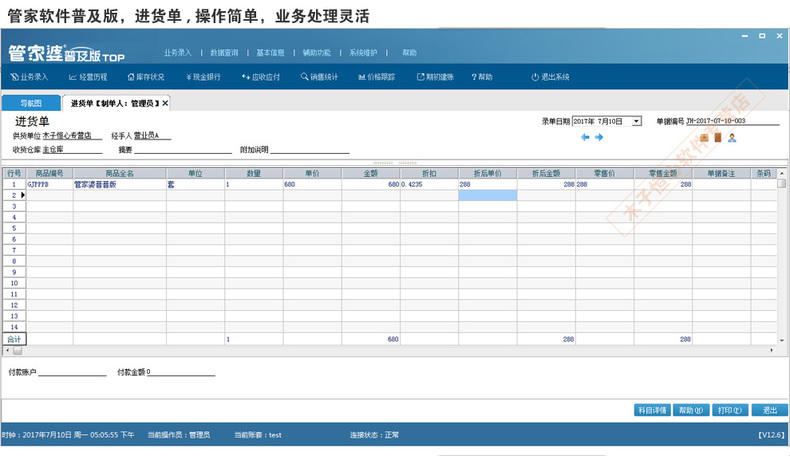Open the 基本信息 top menu
Image resolution: width=790 pixels, height=456 pixels.
click(271, 52)
